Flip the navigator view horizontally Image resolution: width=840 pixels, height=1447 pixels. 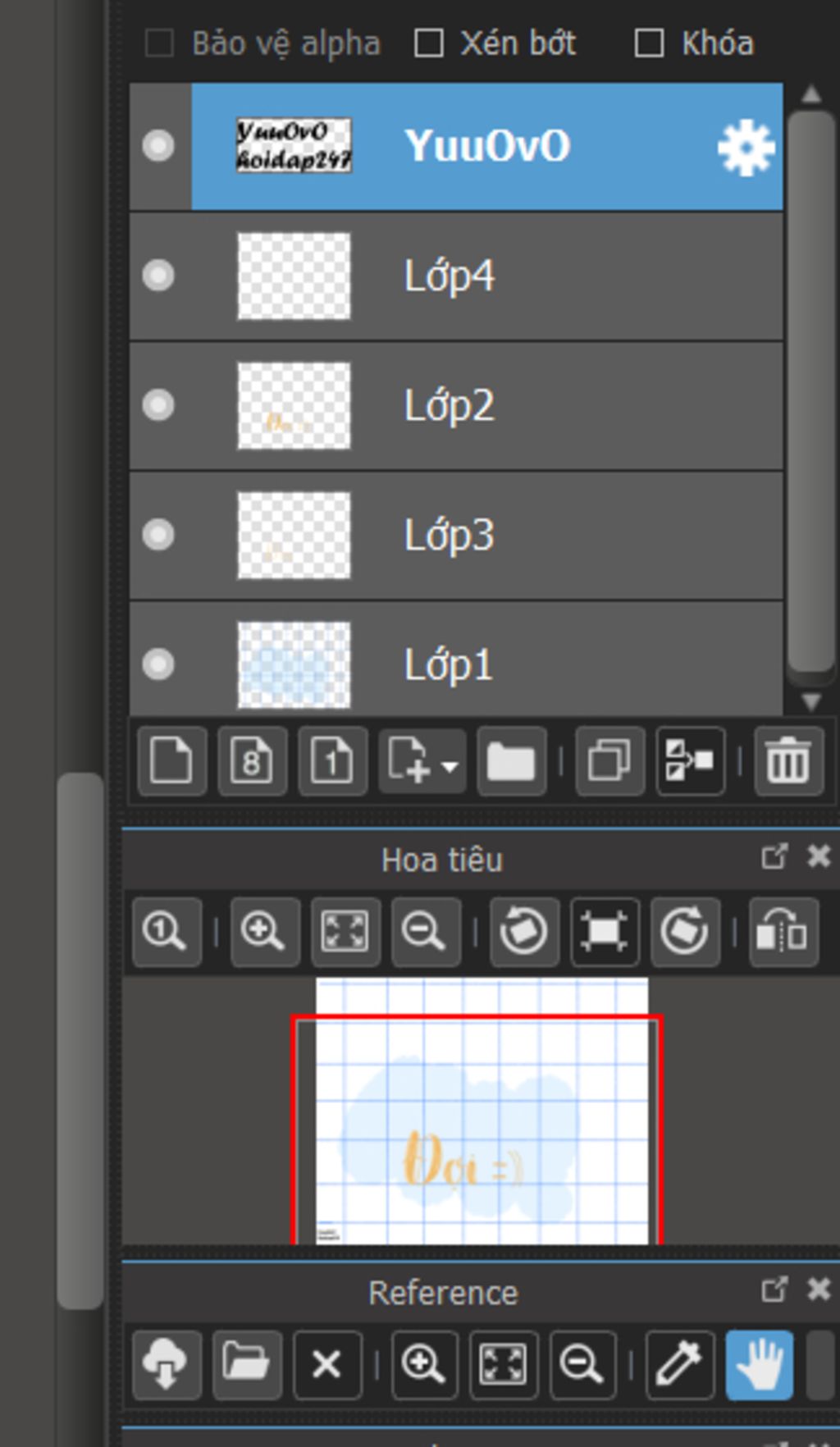[783, 932]
